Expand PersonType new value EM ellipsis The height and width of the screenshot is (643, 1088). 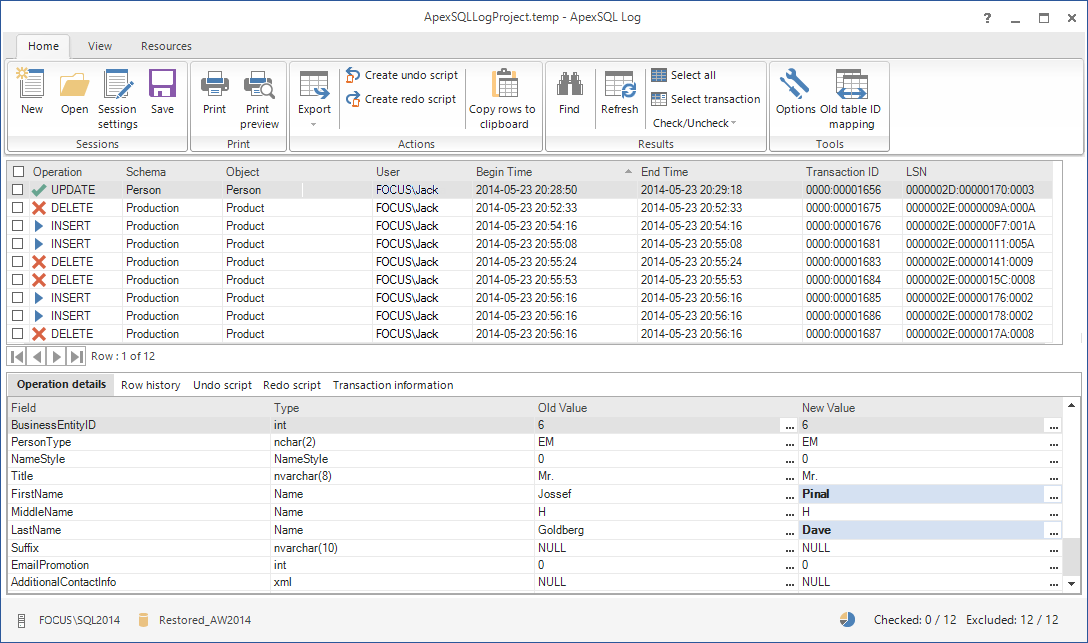[1053, 443]
